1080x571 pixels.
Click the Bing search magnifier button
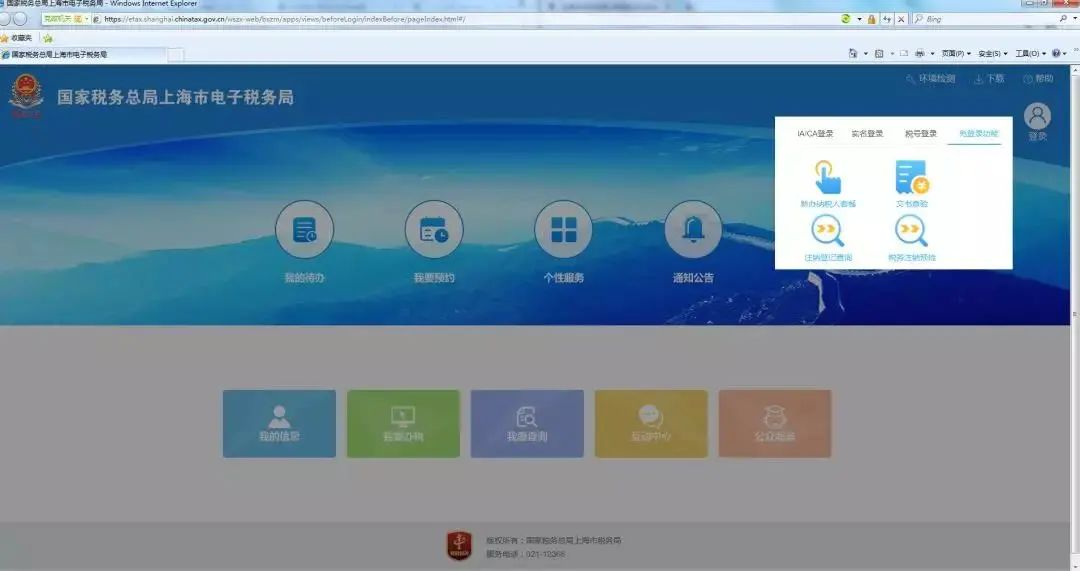pyautogui.click(x=1063, y=19)
